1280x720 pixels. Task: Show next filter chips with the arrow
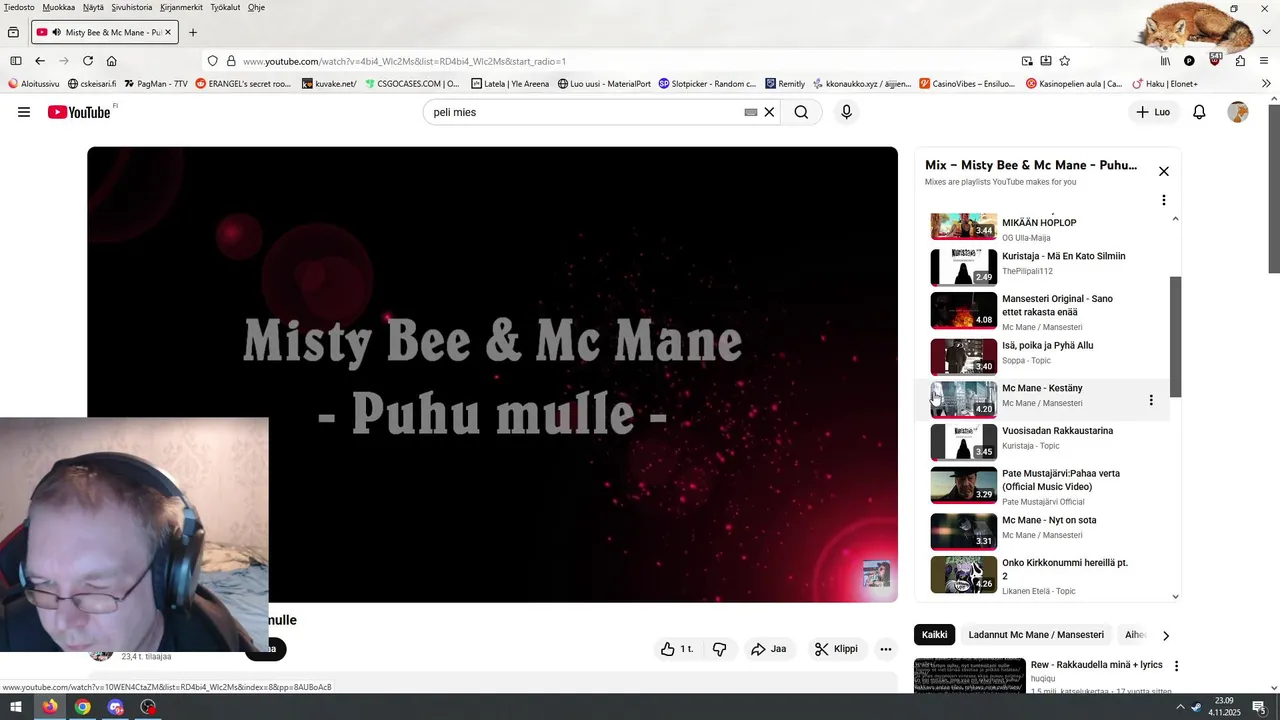[x=1165, y=635]
